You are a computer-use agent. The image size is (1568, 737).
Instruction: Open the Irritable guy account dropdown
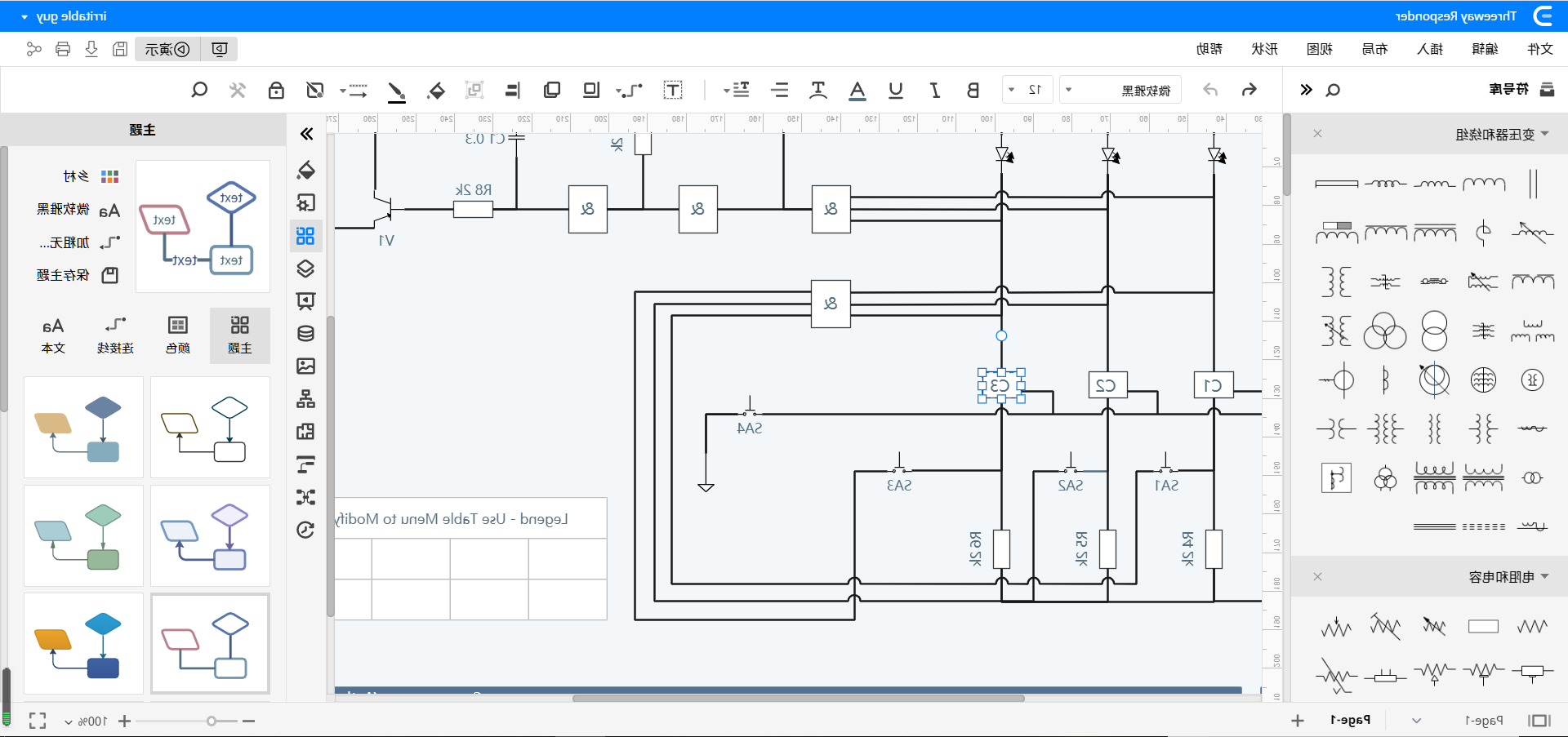(64, 16)
